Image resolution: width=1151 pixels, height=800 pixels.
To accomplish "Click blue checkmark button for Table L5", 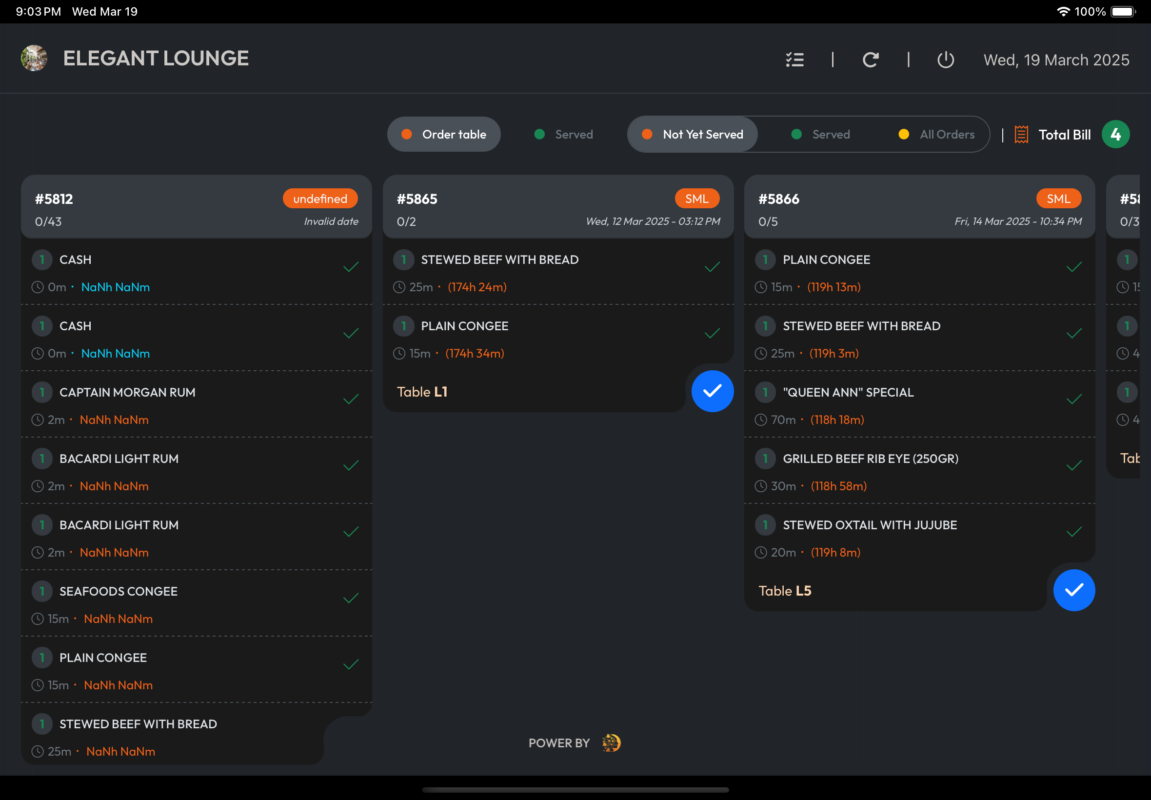I will click(1074, 590).
